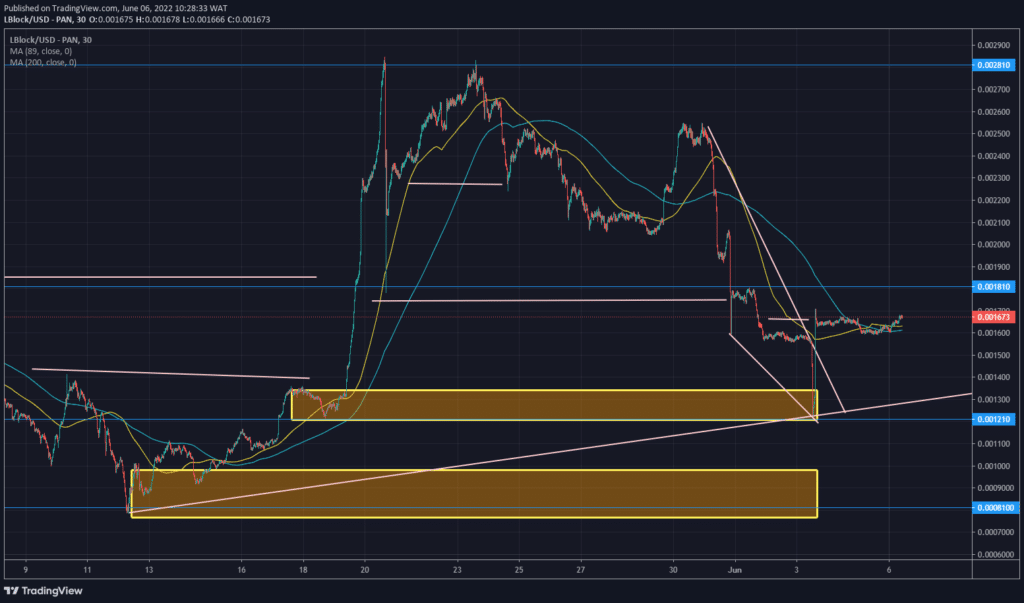Screen dimensions: 1024x603
Task: Click the blue 0.001810 price level label
Action: [994, 287]
